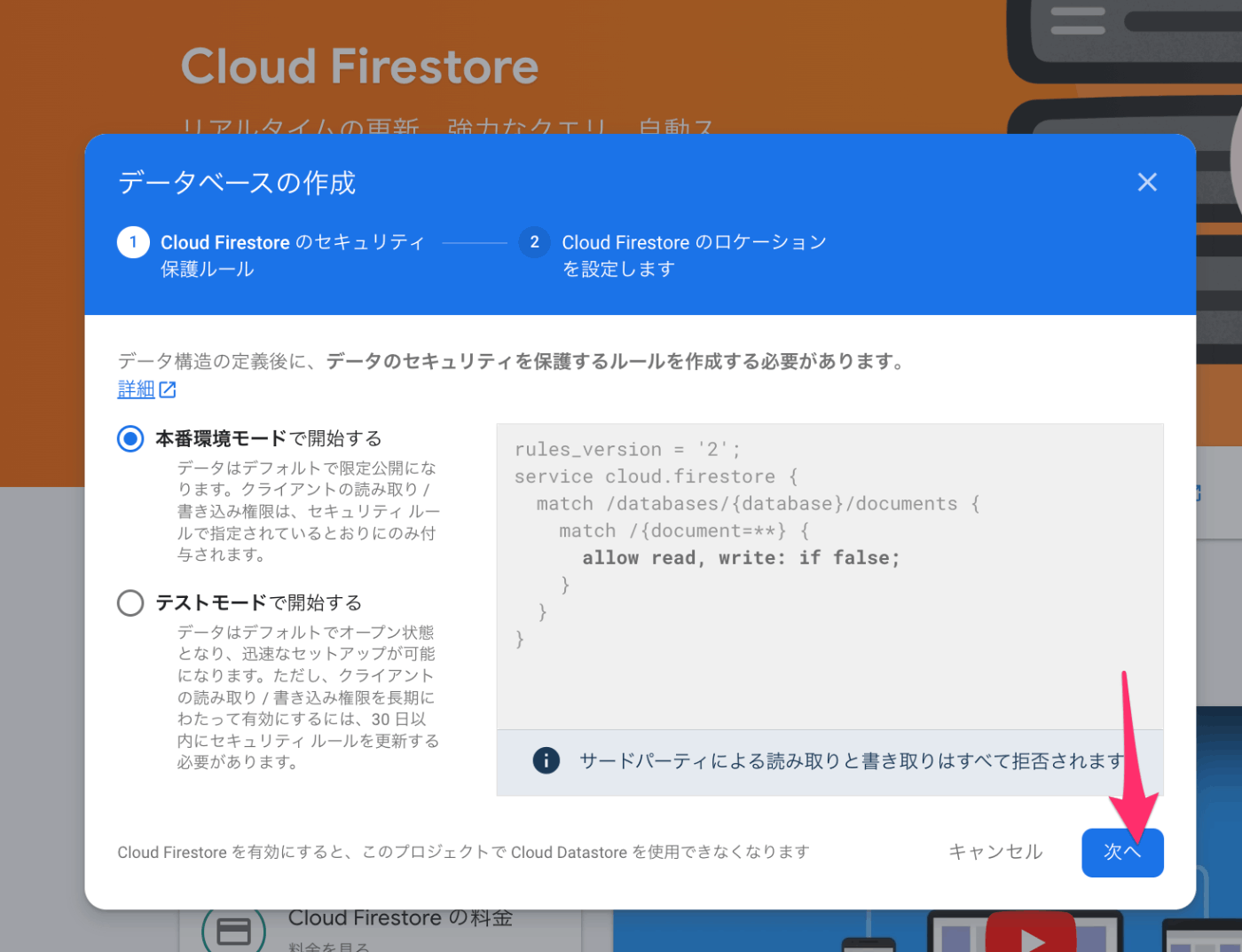Select the production mode radio button

coord(130,438)
